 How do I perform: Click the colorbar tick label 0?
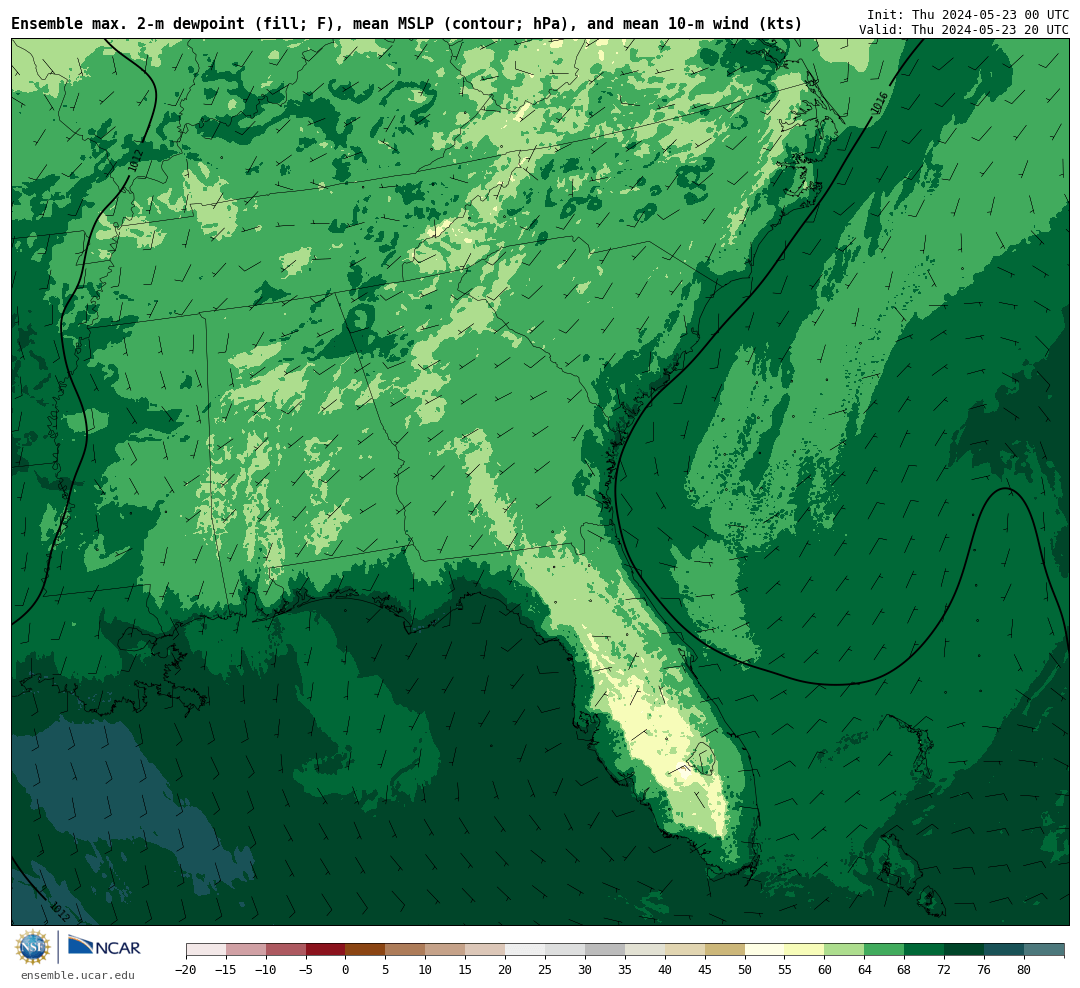346,970
